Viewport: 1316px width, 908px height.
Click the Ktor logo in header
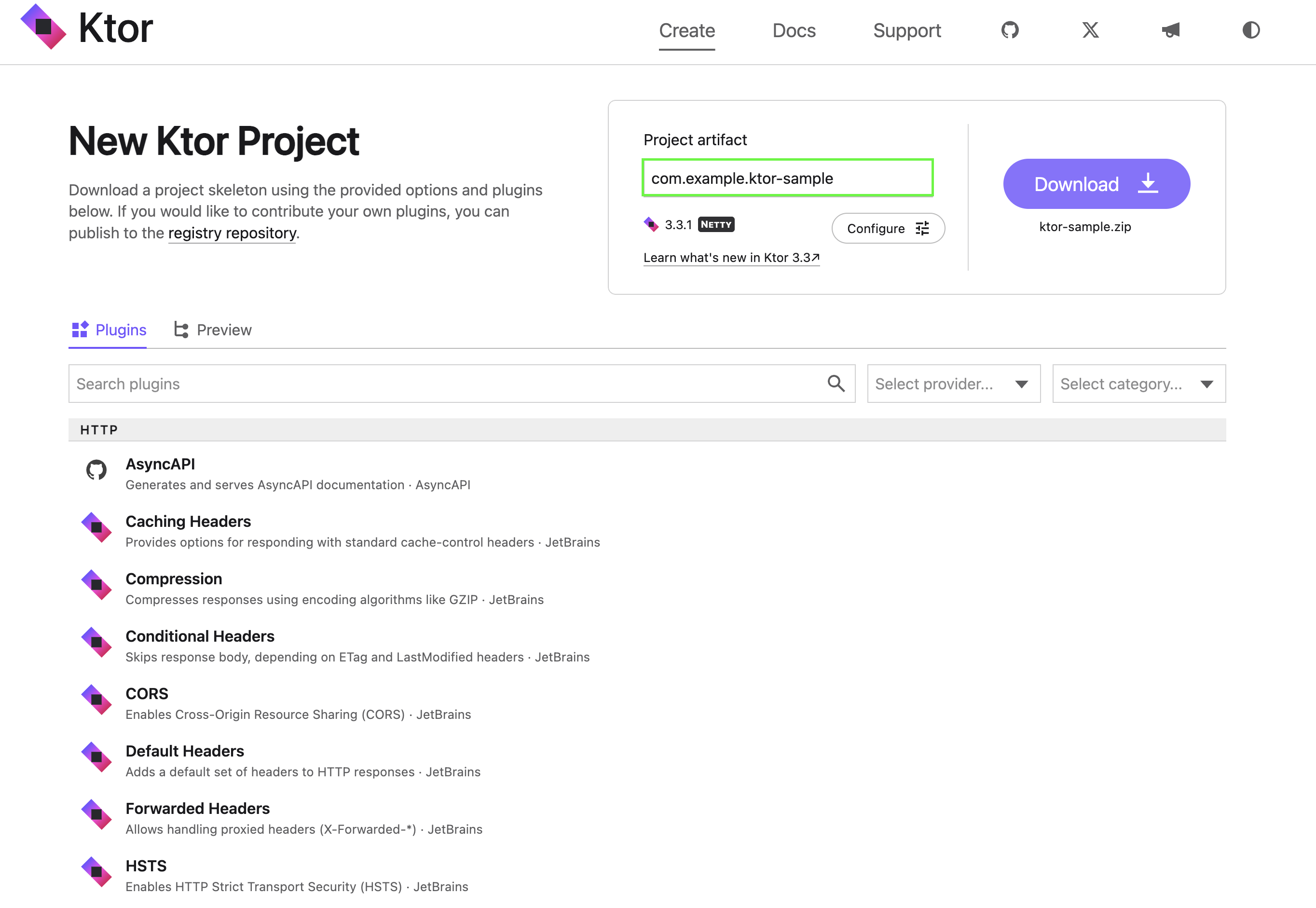[x=86, y=28]
